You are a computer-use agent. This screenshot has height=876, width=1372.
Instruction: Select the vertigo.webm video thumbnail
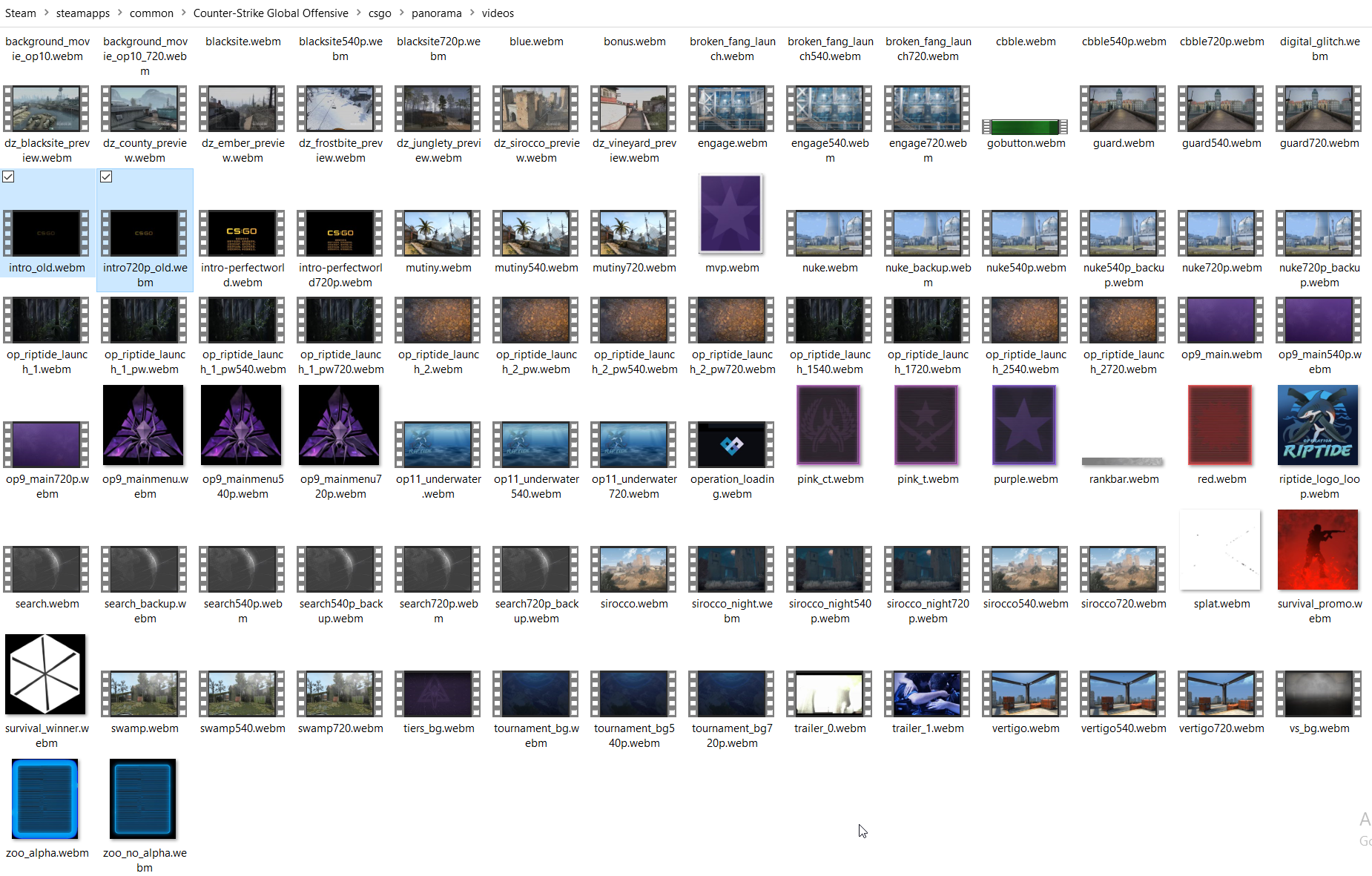(x=1025, y=694)
